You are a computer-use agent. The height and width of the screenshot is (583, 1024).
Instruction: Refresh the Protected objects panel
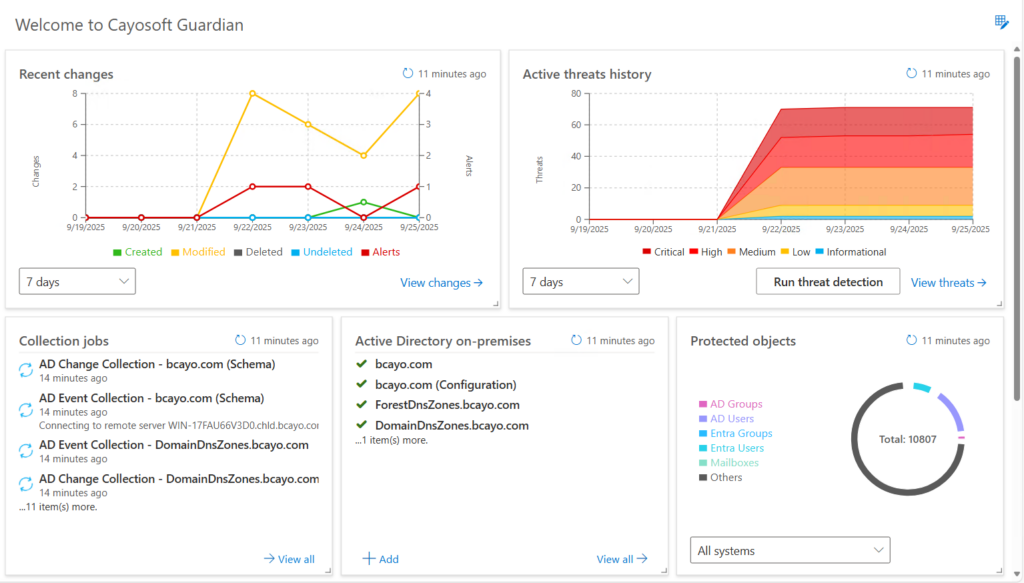(912, 340)
